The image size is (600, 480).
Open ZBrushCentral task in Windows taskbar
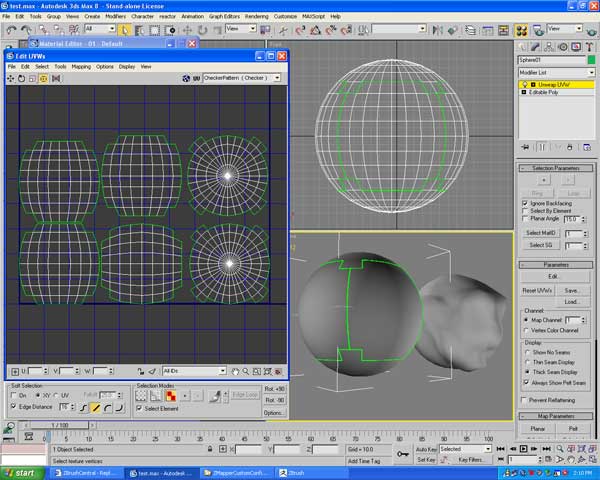[x=87, y=473]
